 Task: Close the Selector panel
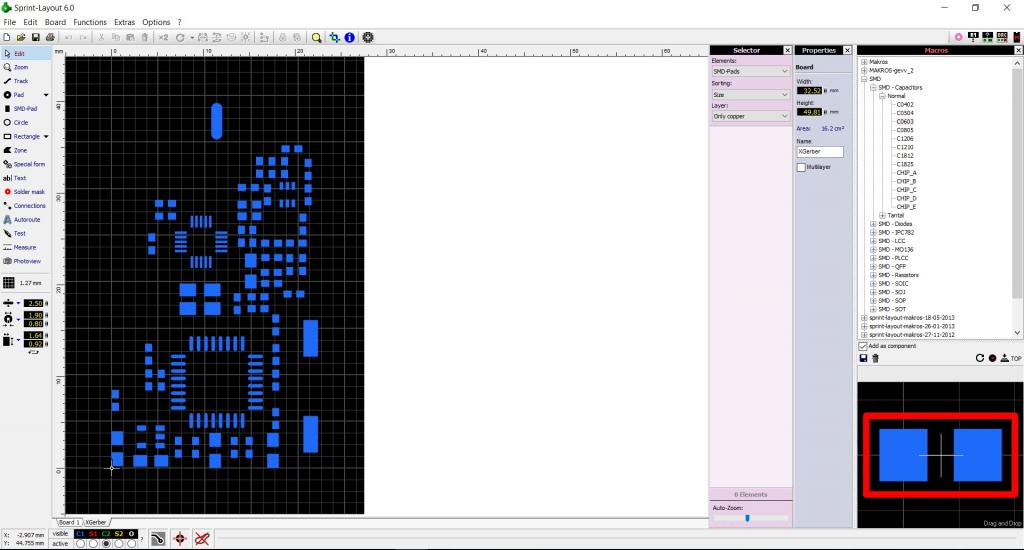point(788,50)
